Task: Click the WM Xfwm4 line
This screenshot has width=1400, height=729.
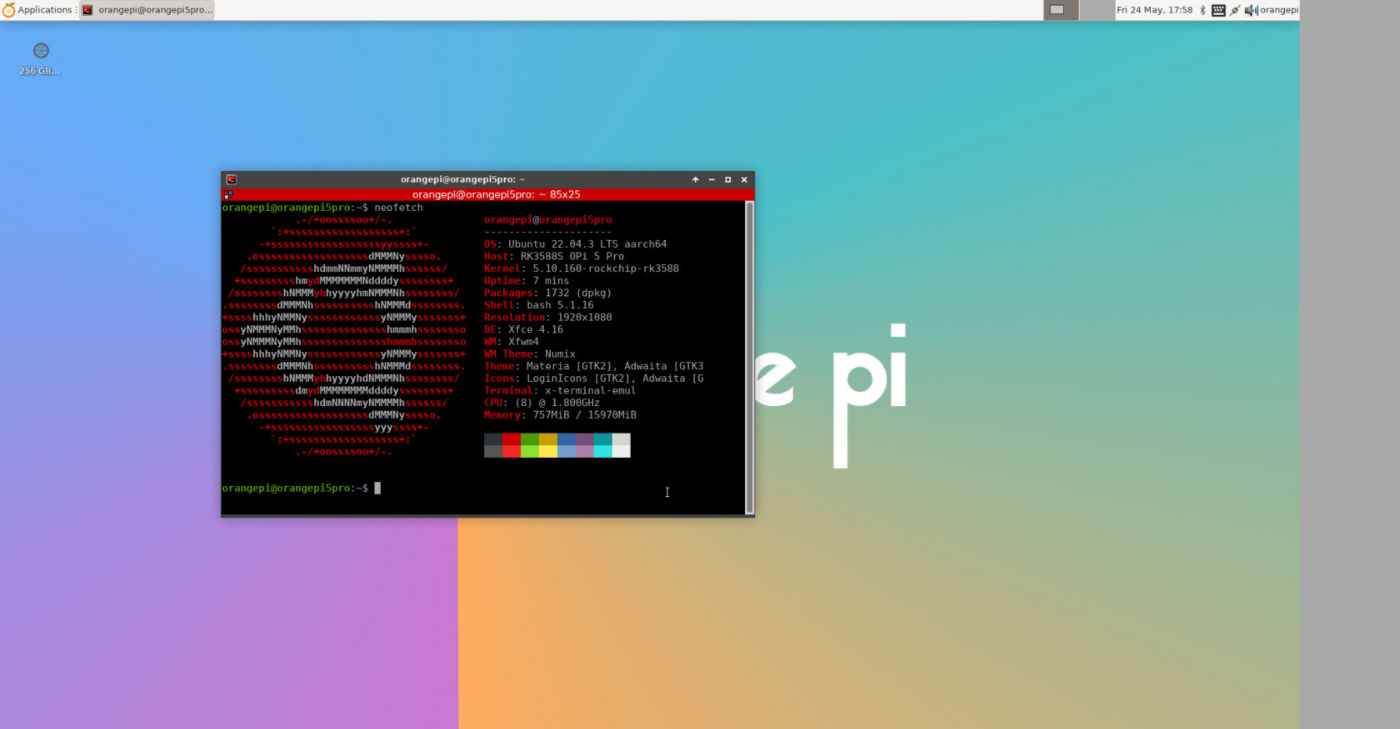Action: [x=511, y=342]
